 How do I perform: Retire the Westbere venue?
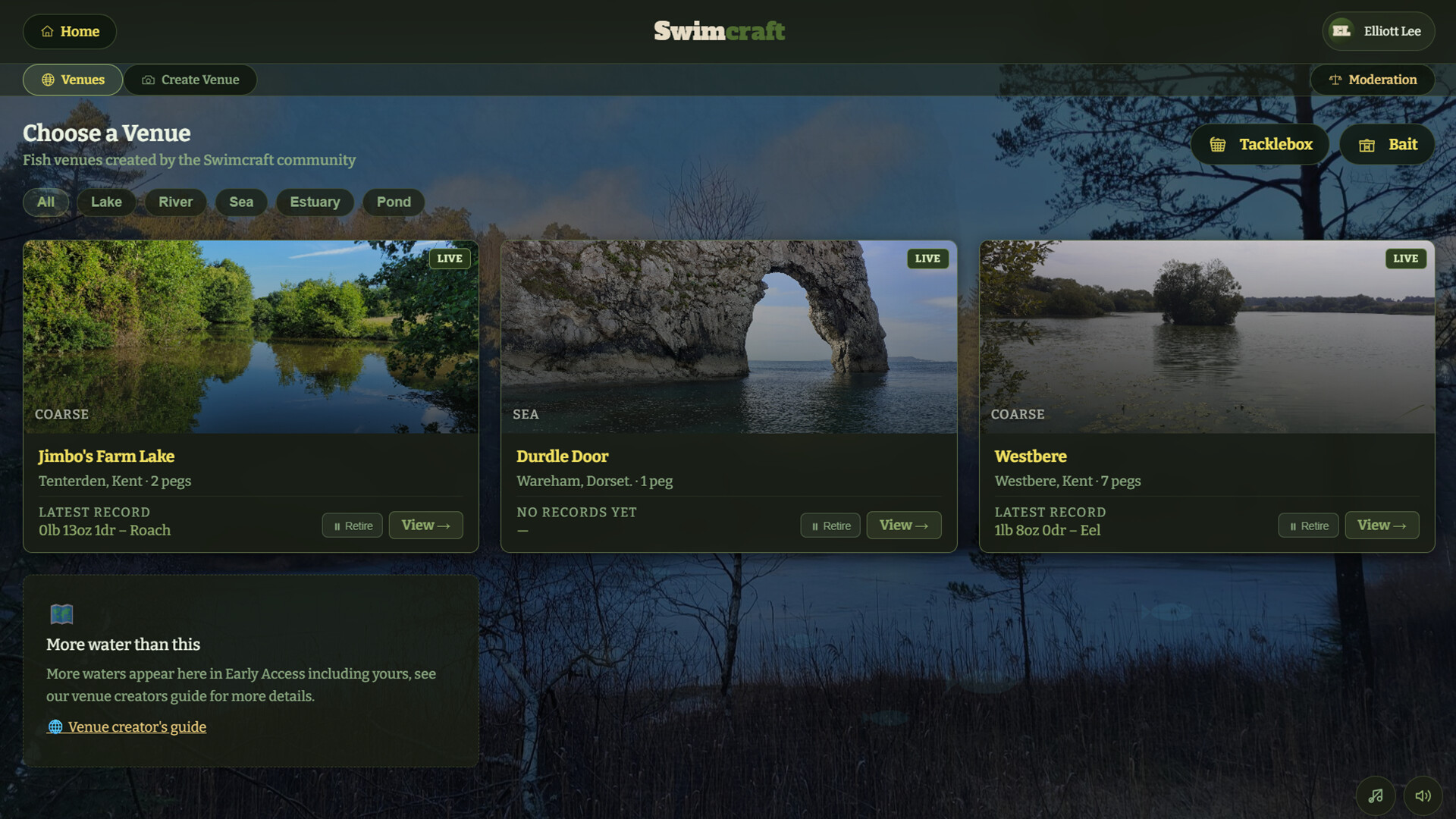pyautogui.click(x=1308, y=526)
